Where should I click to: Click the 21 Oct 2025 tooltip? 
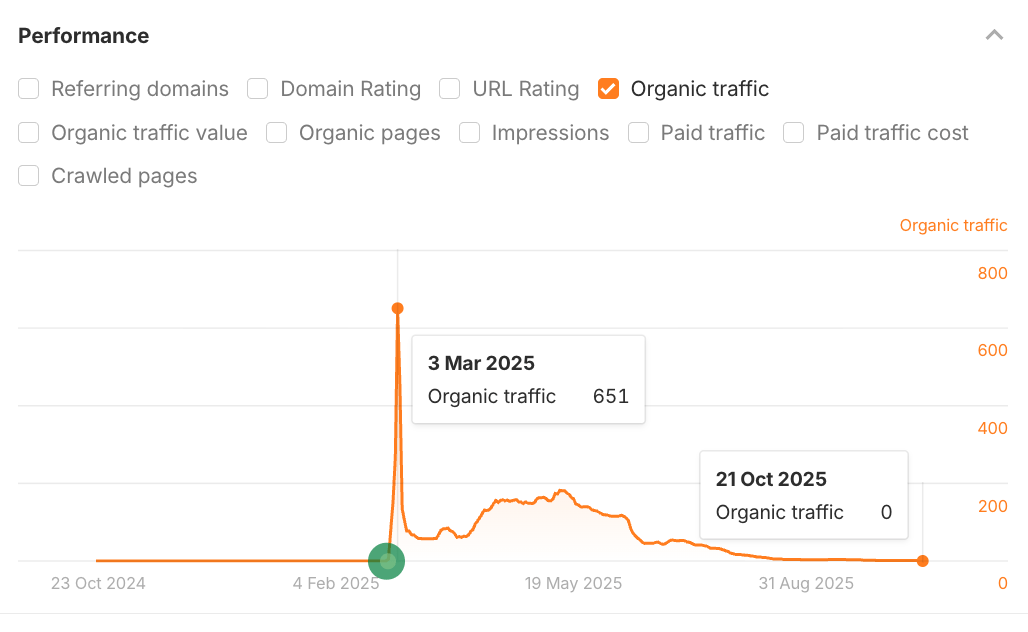pos(803,494)
